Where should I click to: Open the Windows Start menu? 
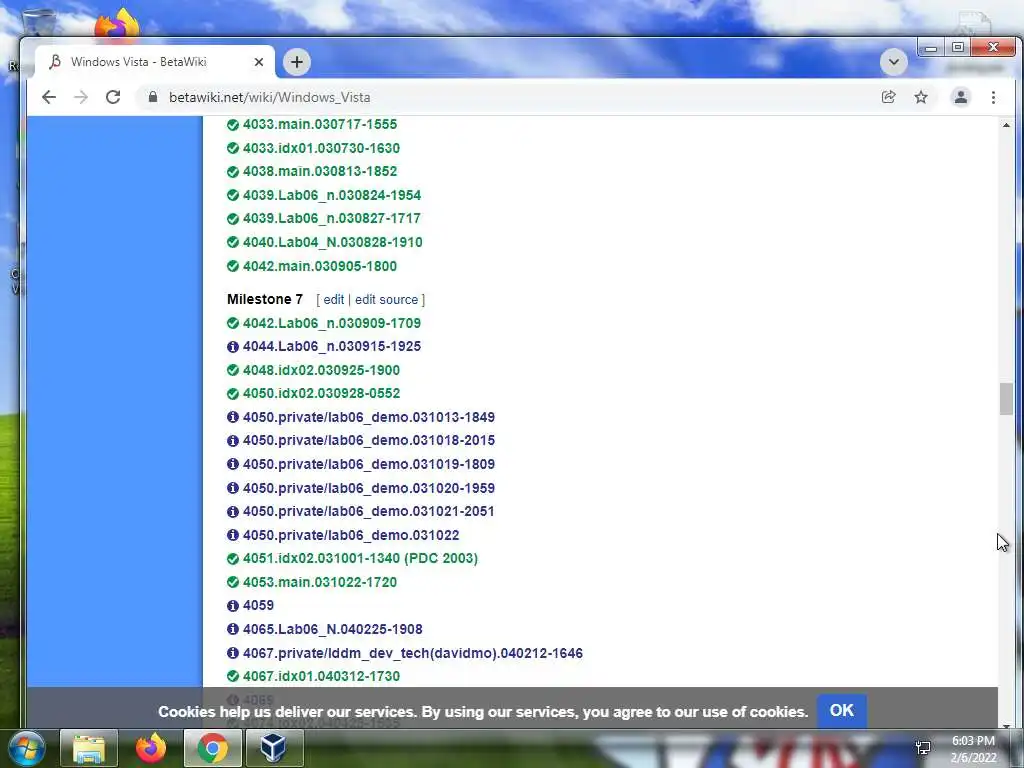(27, 748)
